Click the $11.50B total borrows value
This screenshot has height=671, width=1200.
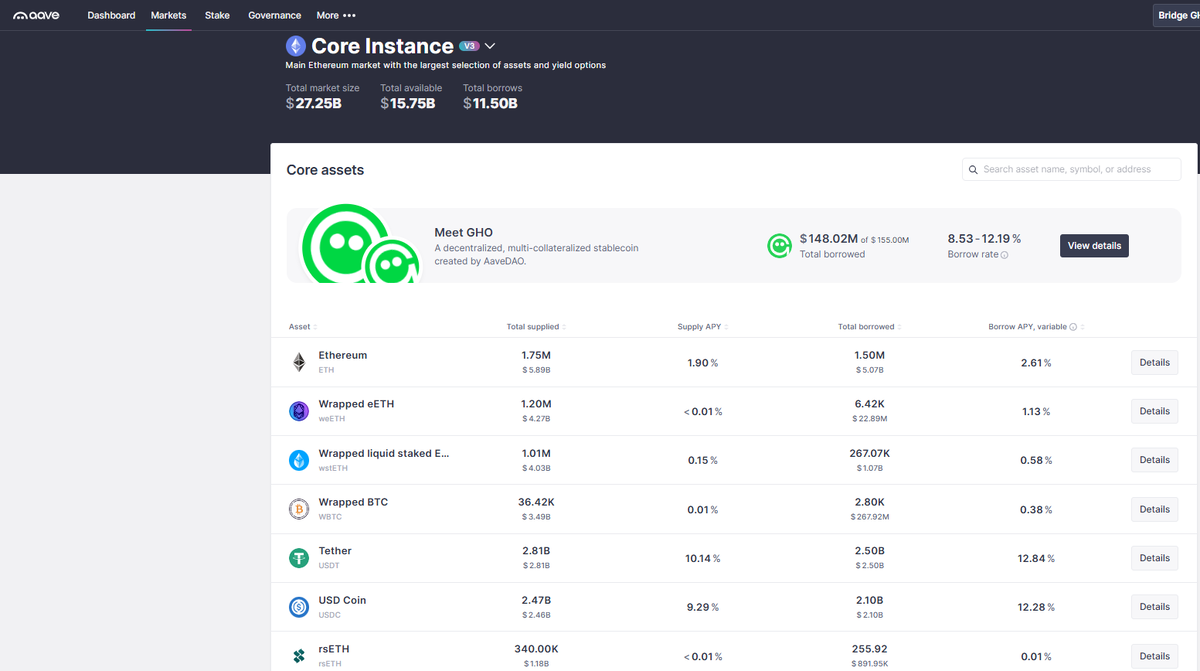pyautogui.click(x=490, y=103)
